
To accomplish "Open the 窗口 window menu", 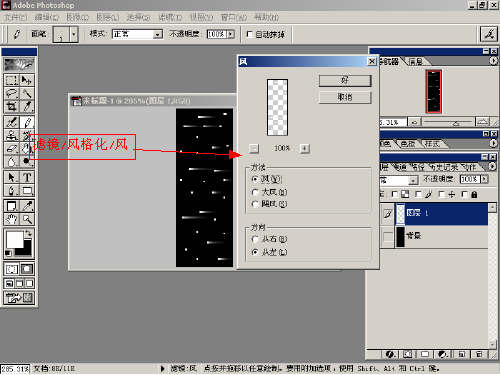I will click(x=234, y=17).
